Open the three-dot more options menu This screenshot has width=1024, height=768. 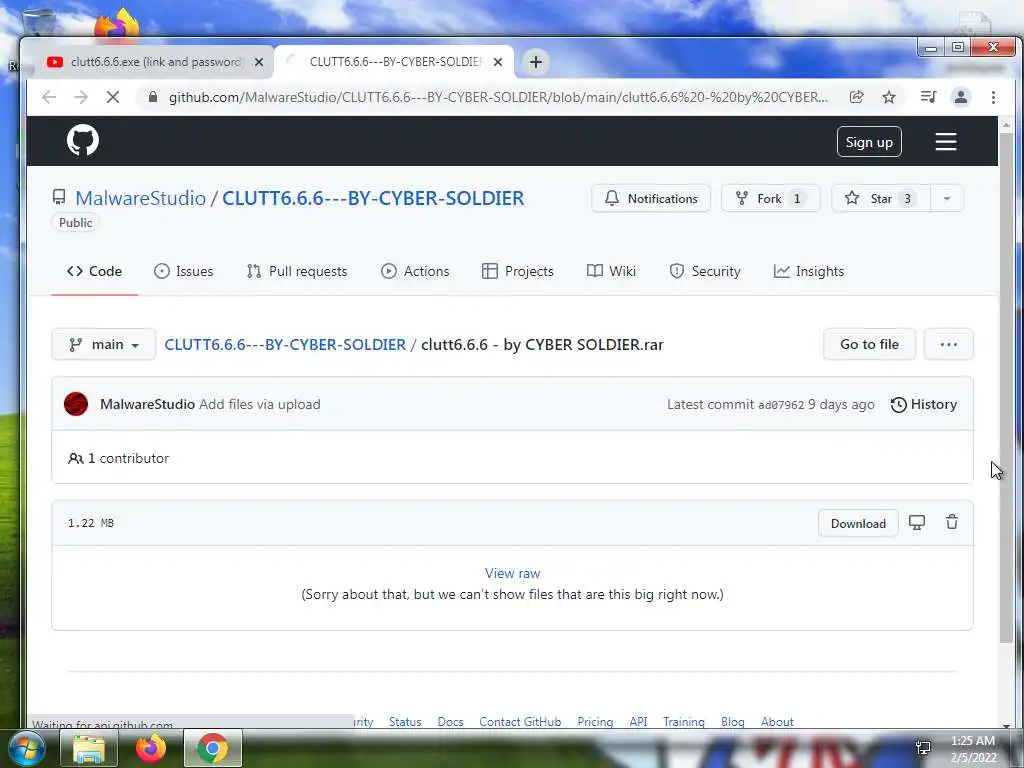click(x=948, y=344)
